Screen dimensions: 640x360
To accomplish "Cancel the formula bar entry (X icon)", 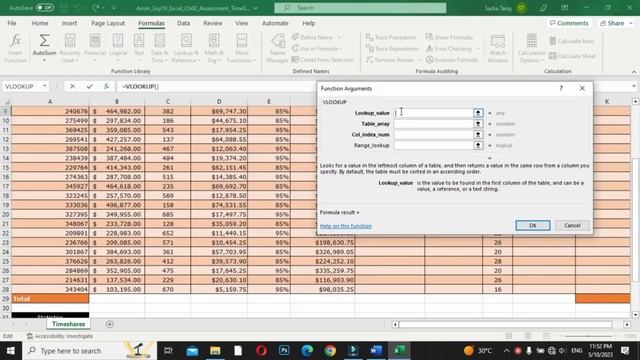I will 72,86.
